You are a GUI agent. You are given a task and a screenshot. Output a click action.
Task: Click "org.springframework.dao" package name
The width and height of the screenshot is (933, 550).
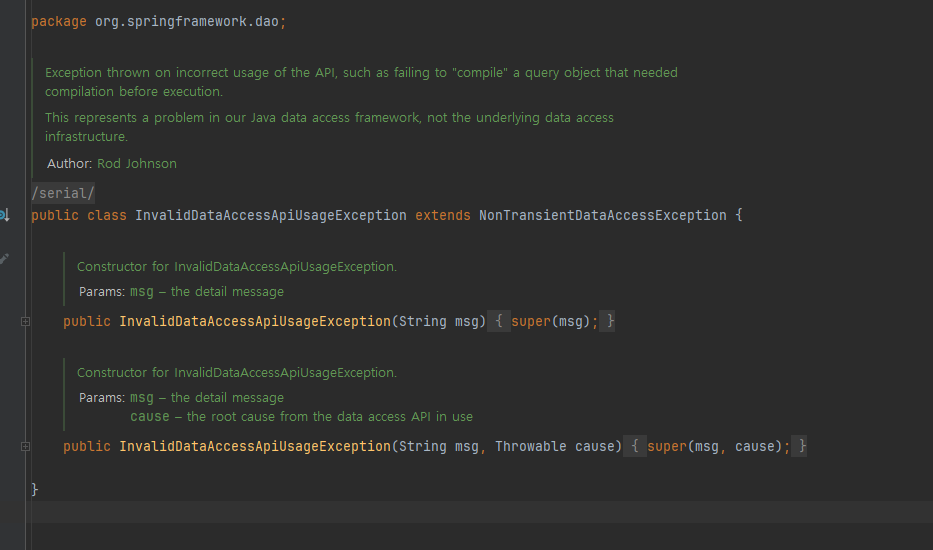tap(187, 22)
